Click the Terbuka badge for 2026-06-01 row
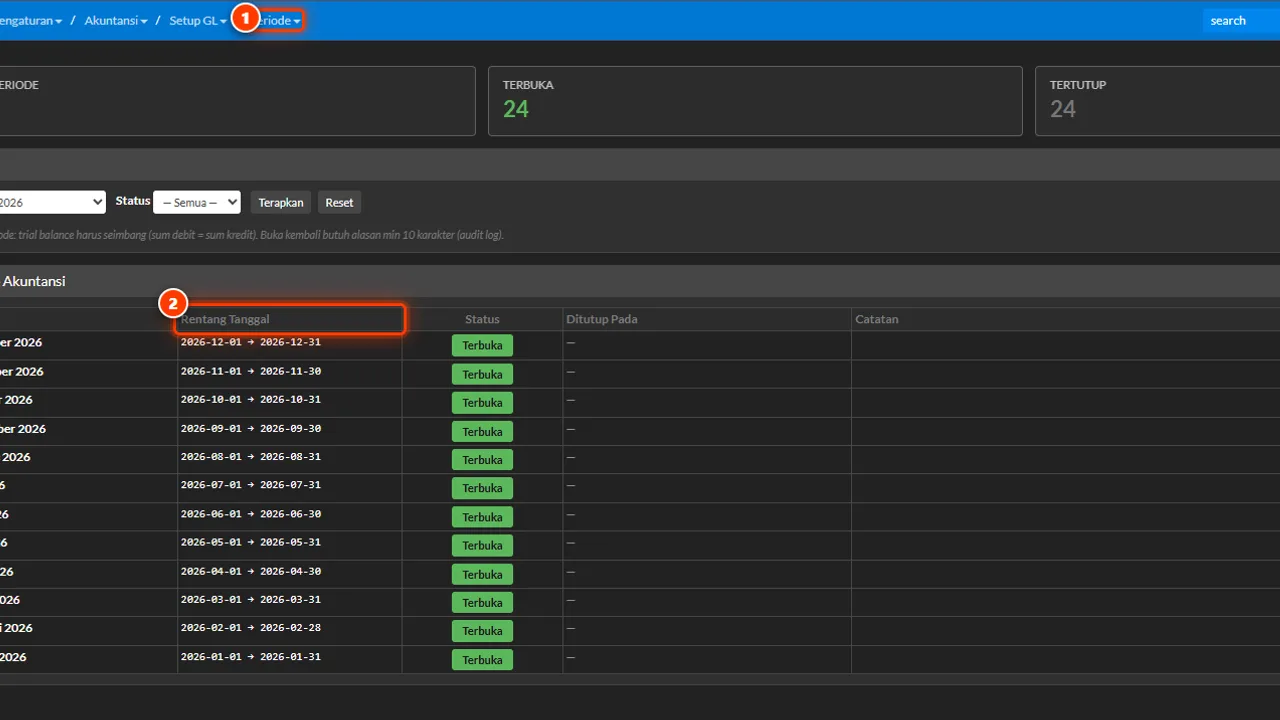This screenshot has width=1280, height=720. [482, 517]
